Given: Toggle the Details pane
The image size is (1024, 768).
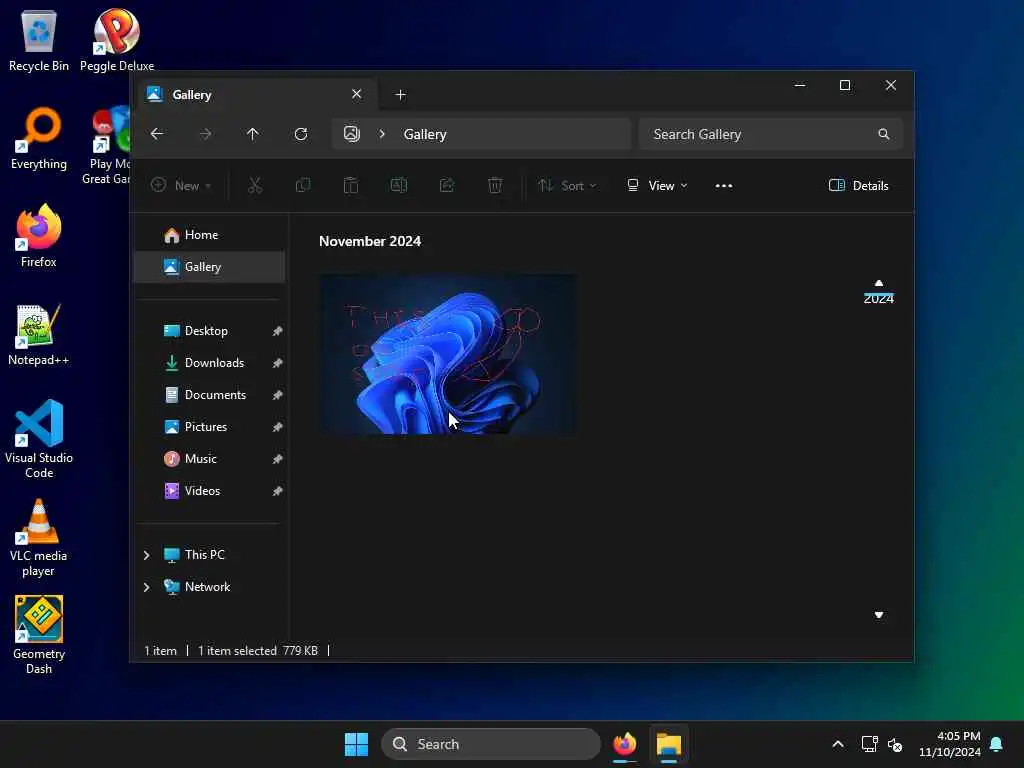Looking at the screenshot, I should [x=858, y=185].
